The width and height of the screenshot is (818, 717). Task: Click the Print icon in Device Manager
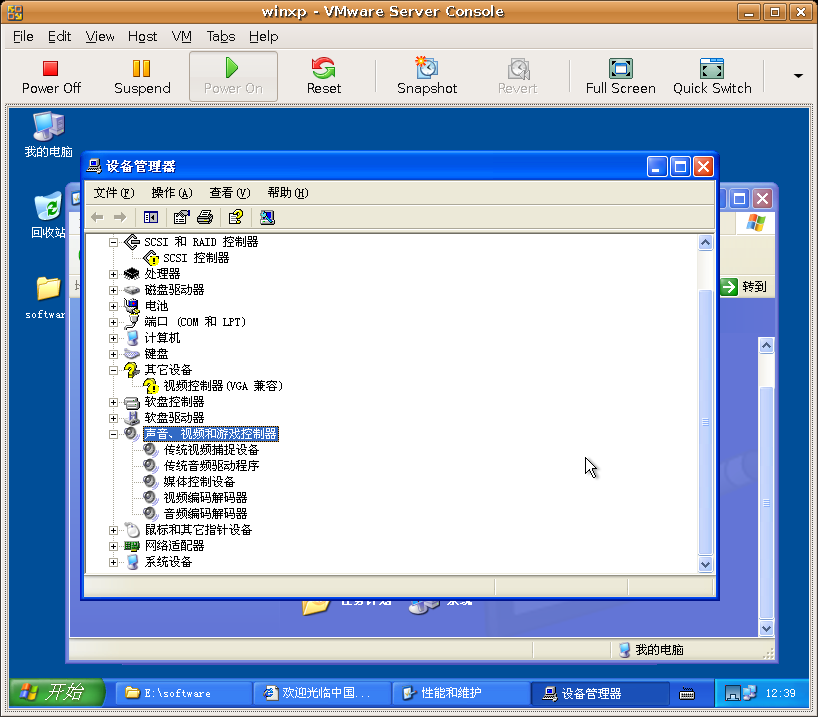(205, 217)
